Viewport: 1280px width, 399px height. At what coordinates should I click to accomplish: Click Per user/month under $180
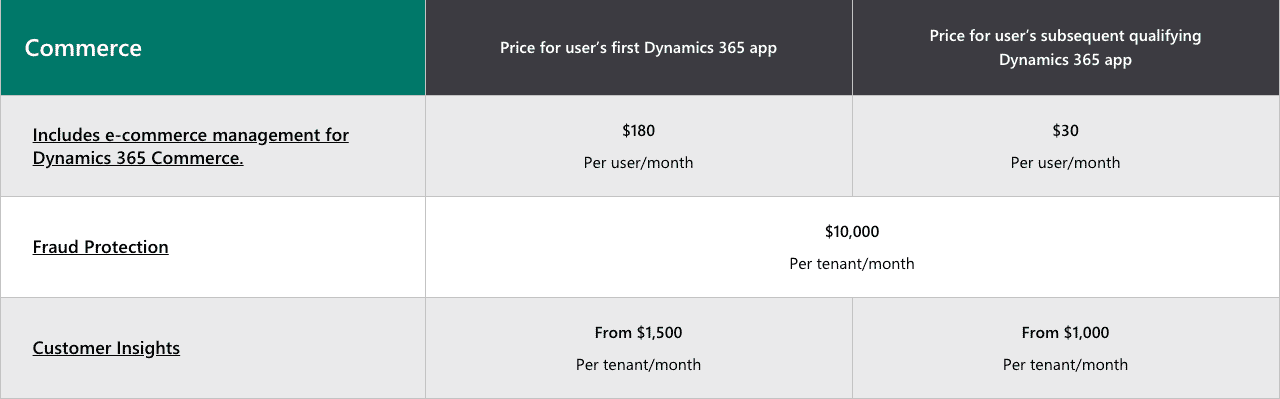pyautogui.click(x=638, y=162)
